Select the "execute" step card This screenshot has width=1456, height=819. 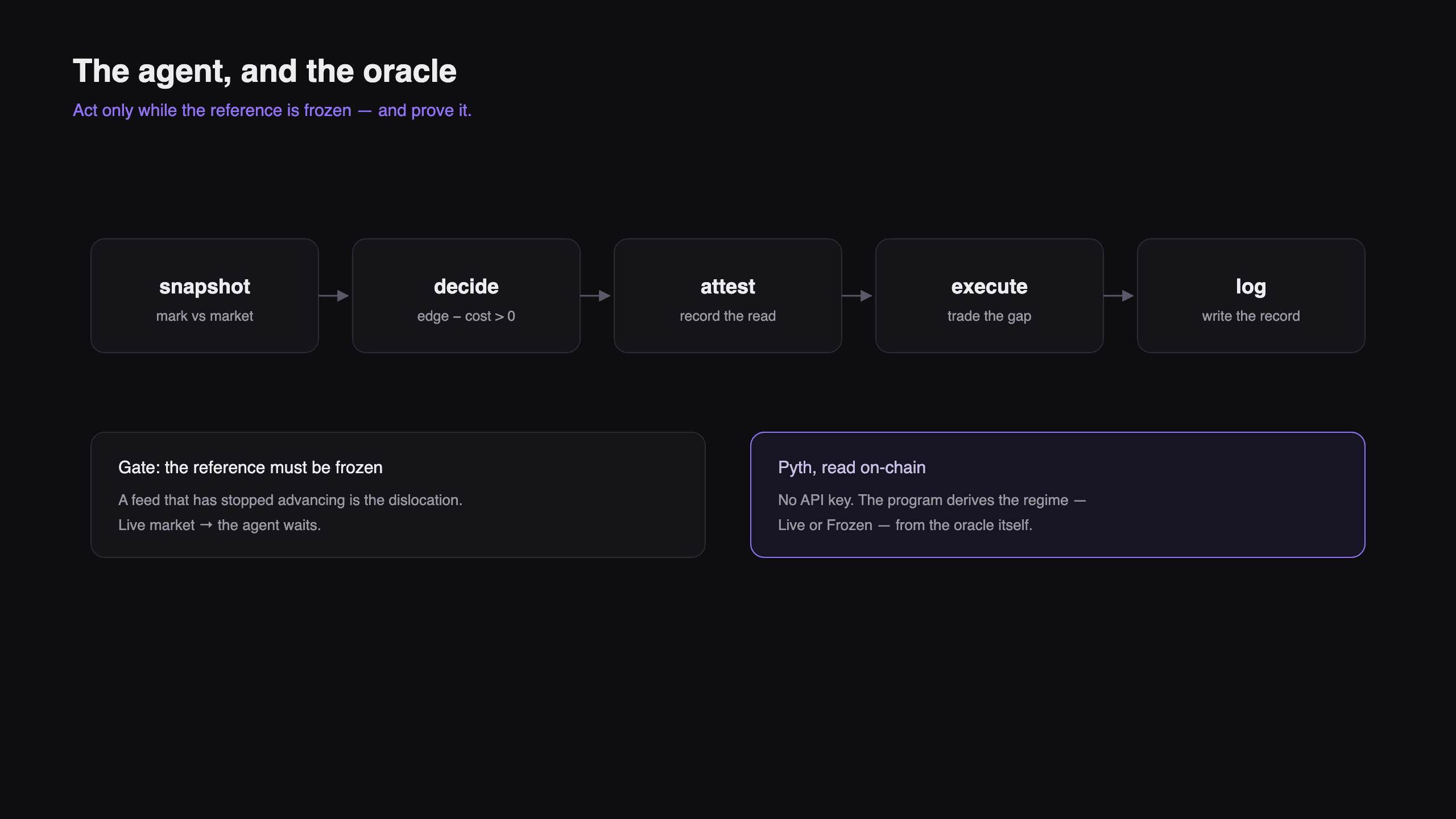pos(990,296)
